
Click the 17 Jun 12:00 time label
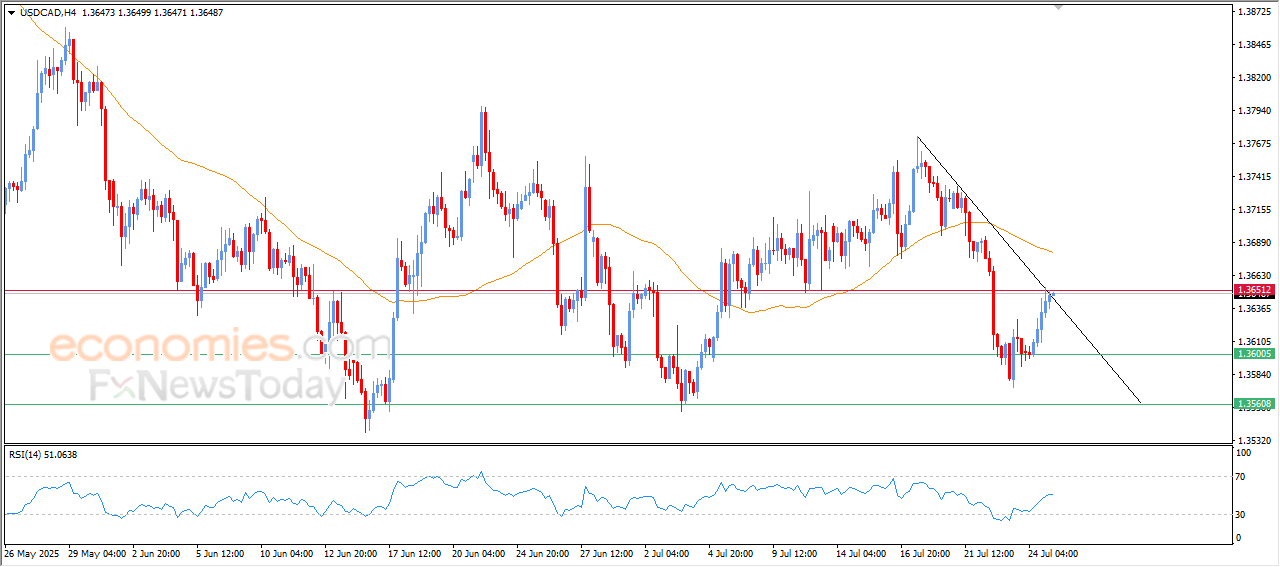pyautogui.click(x=416, y=553)
